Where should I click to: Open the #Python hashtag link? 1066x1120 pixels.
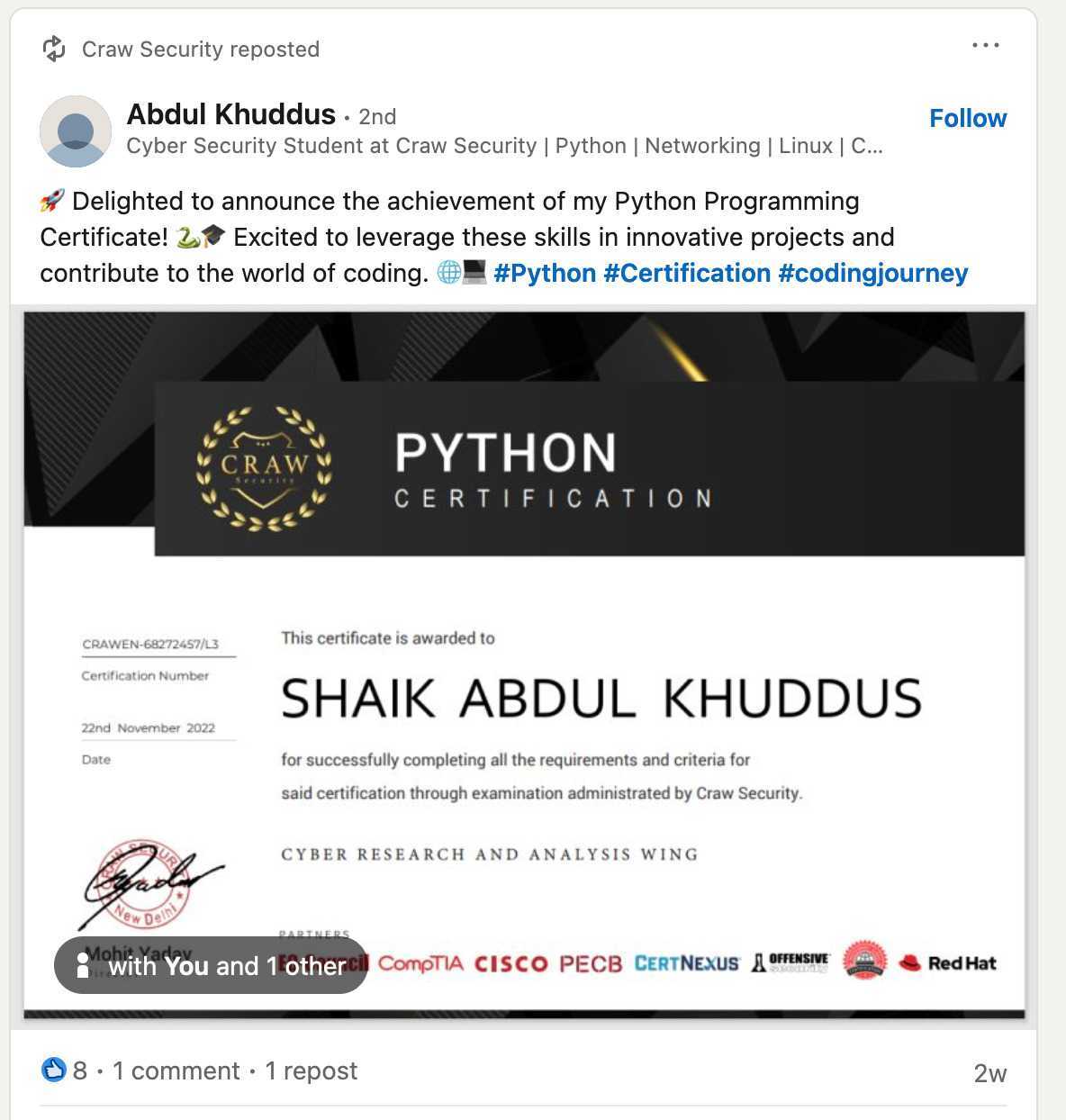(546, 272)
